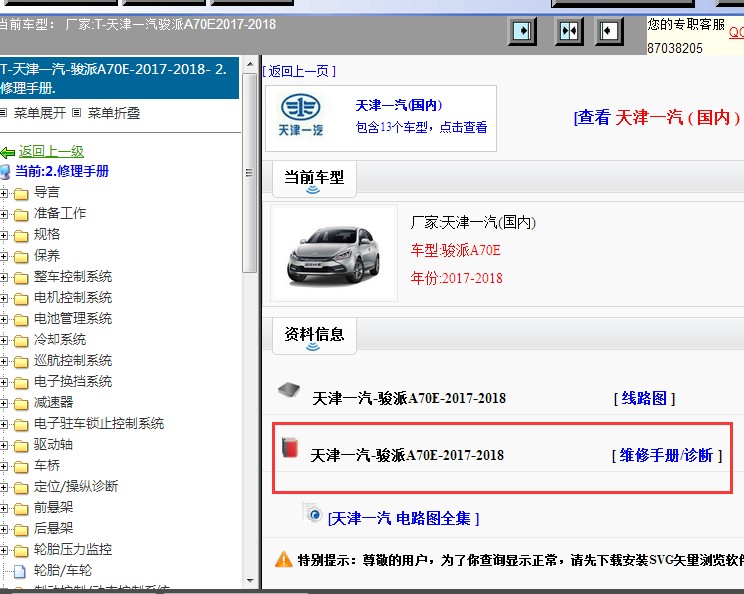The height and width of the screenshot is (594, 744).
Task: Click the 返回上一页 link
Action: [299, 71]
